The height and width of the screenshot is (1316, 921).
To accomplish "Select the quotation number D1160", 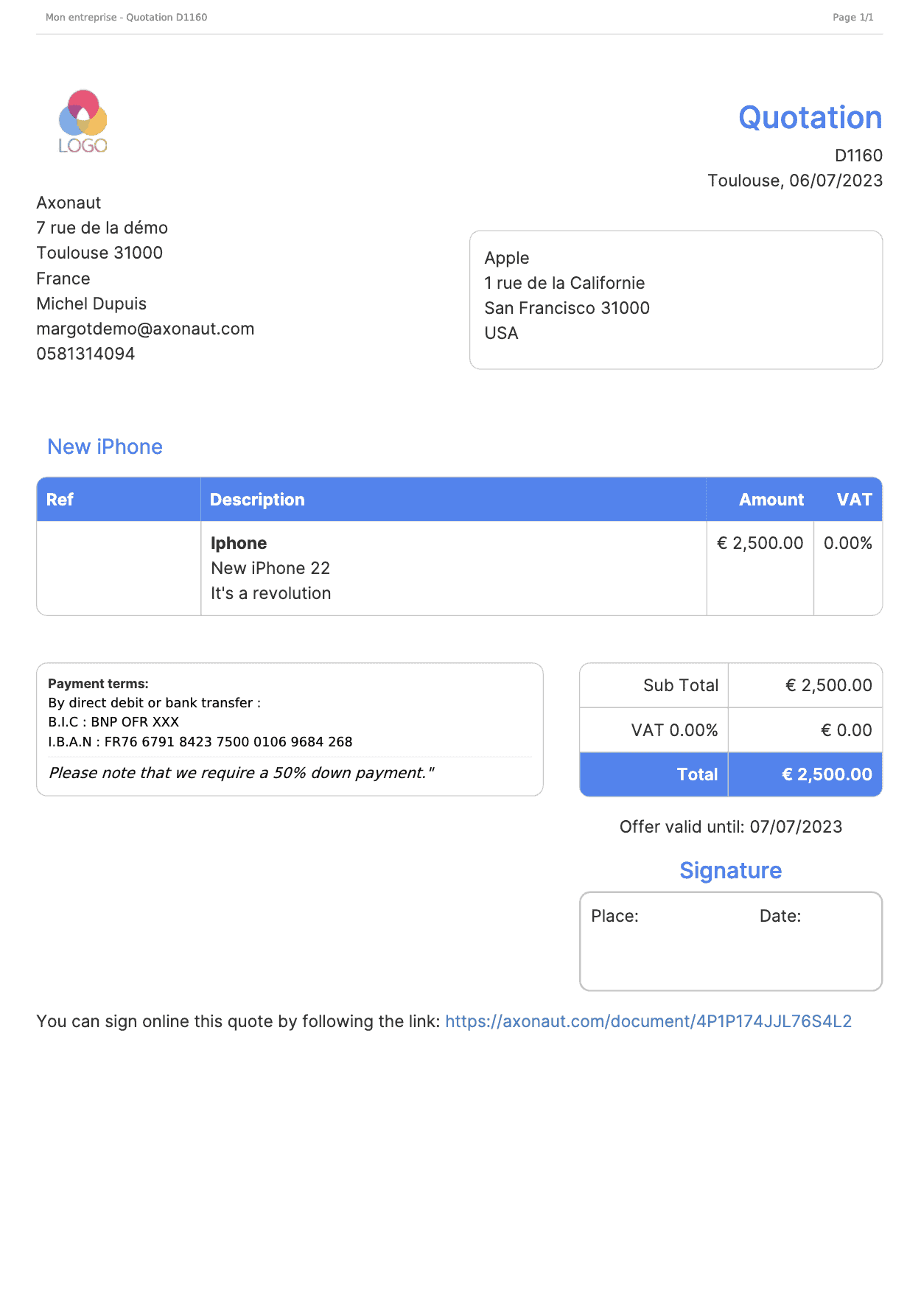I will (858, 155).
